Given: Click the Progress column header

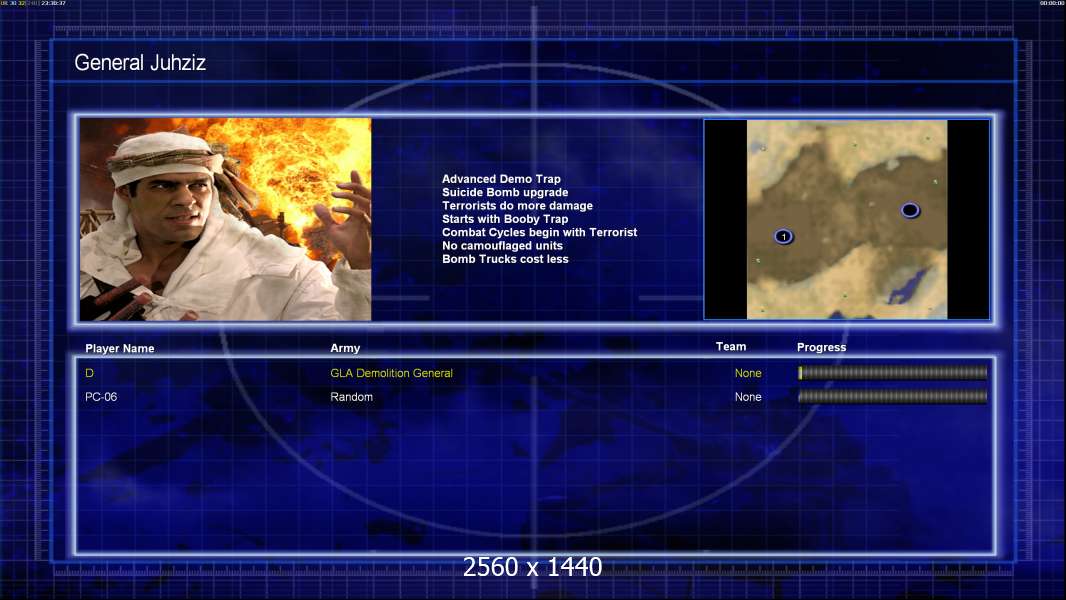Looking at the screenshot, I should 821,347.
